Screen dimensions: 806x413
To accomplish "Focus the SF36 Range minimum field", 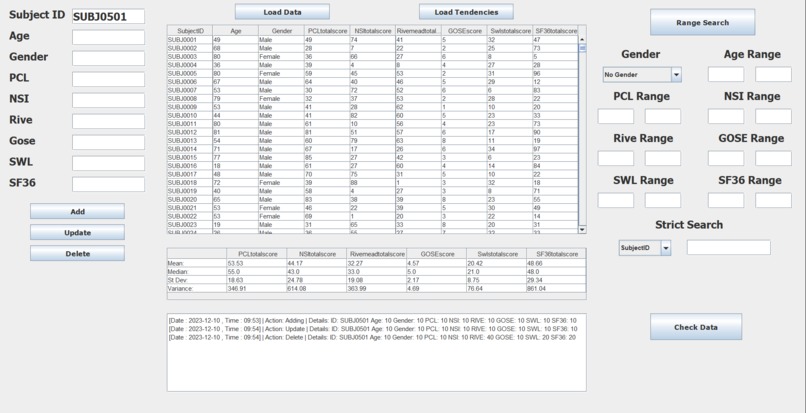I will click(x=726, y=201).
